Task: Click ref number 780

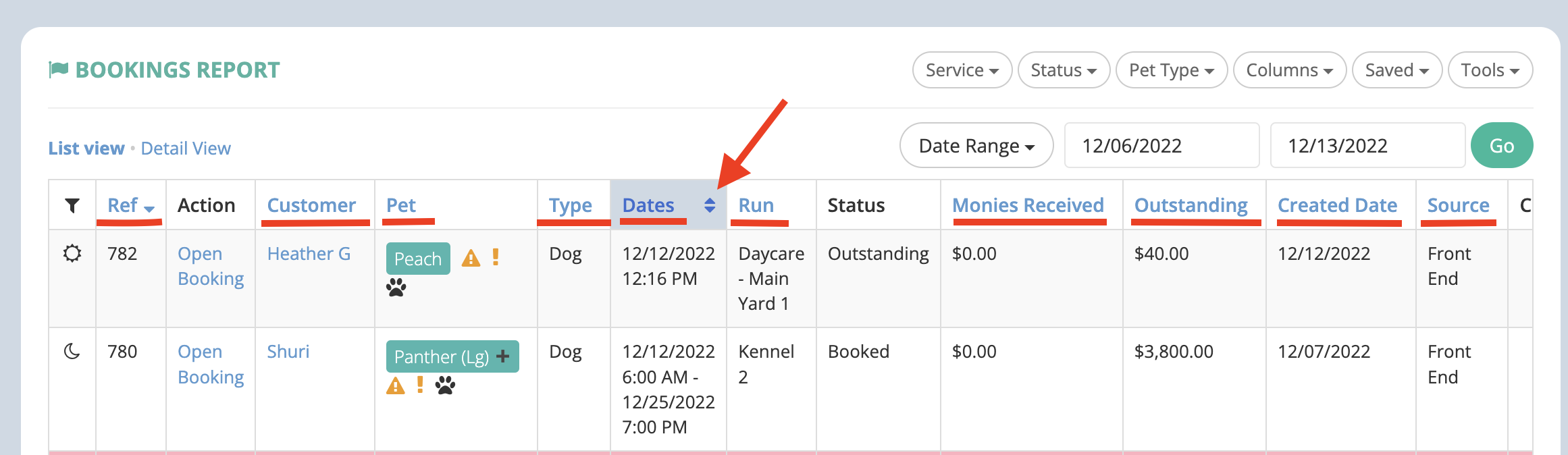Action: [122, 351]
